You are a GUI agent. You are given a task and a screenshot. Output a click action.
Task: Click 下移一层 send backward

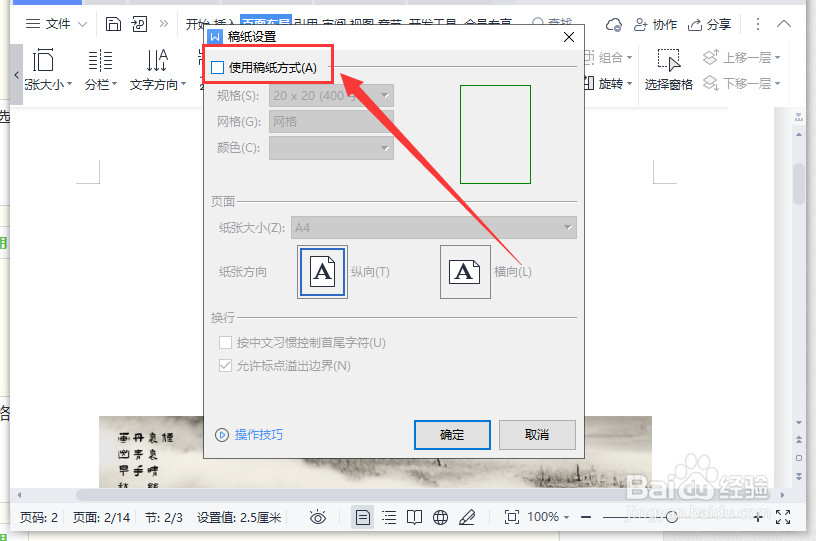click(742, 83)
